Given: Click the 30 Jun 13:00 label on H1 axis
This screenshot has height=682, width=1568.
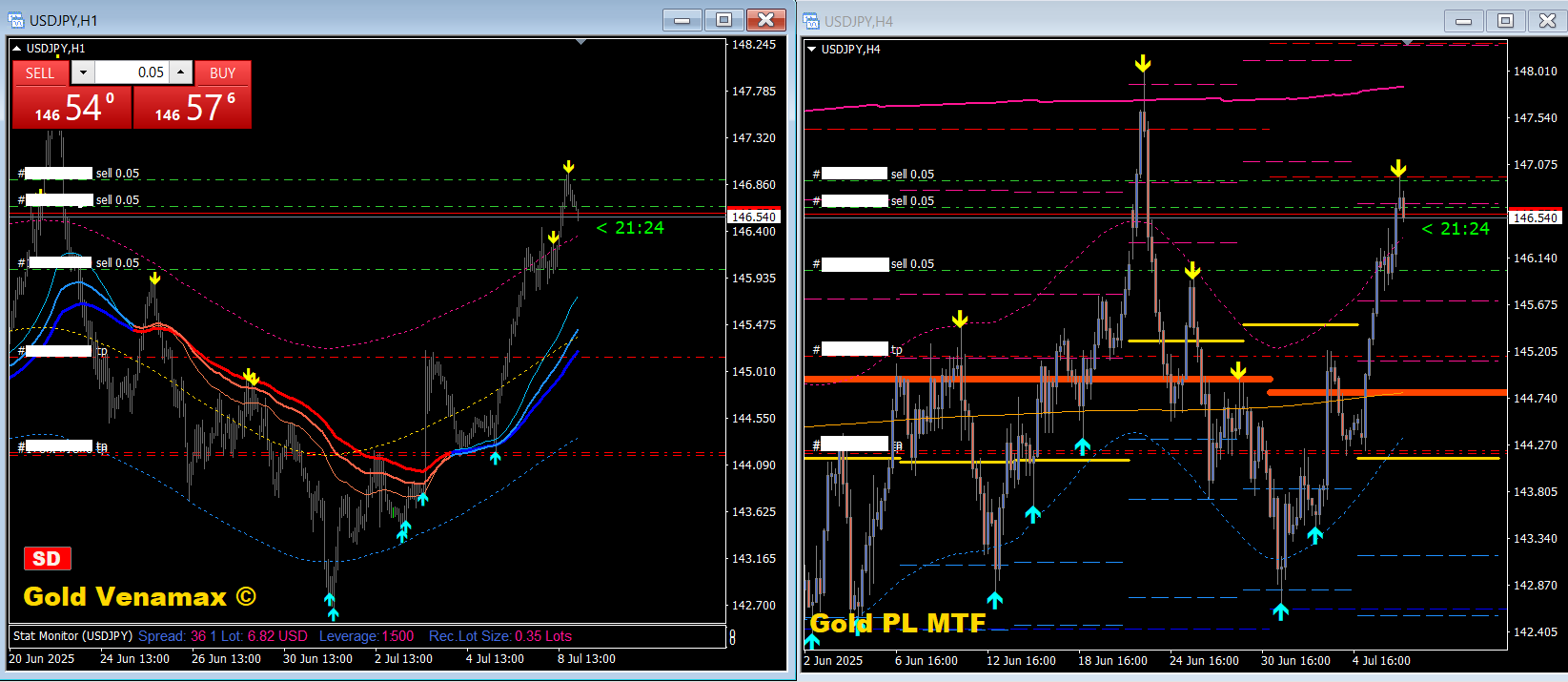Looking at the screenshot, I should (x=317, y=659).
